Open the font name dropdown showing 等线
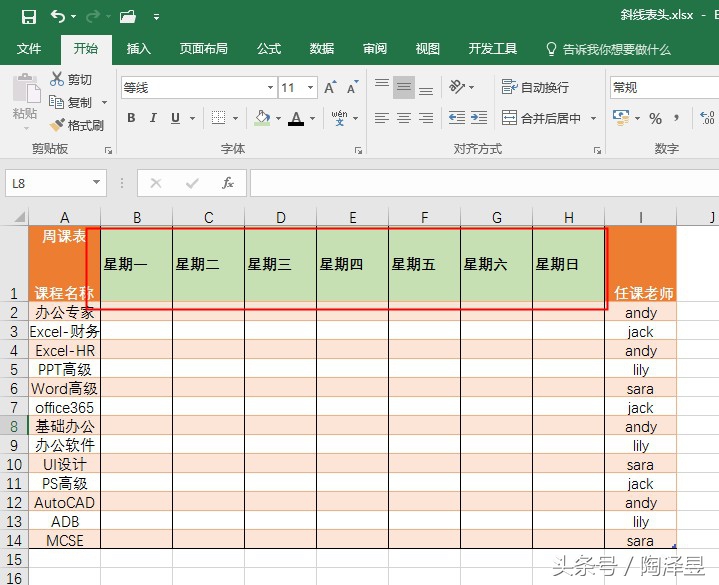Viewport: 719px width, 585px height. click(x=271, y=88)
